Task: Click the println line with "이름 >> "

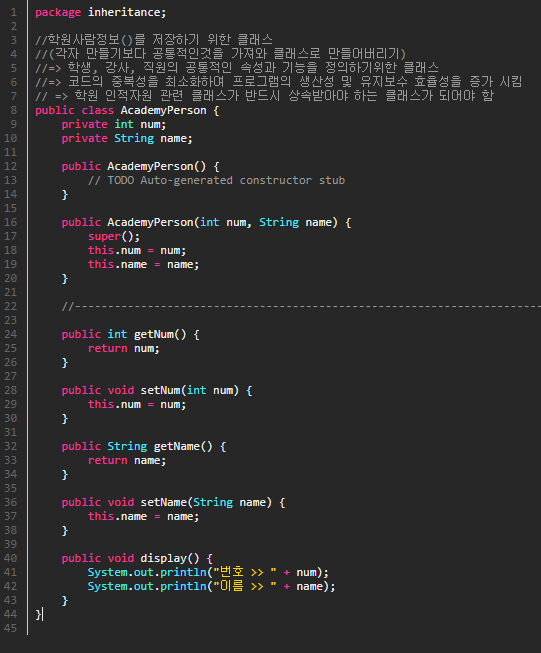Action: [211, 586]
